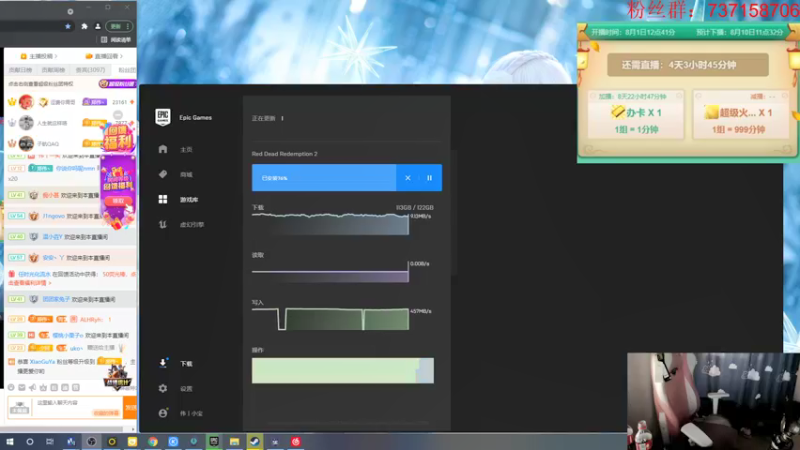Viewport: 800px width, 450px height.
Task: Click the envelope icon in chat toolbar
Action: point(21,388)
